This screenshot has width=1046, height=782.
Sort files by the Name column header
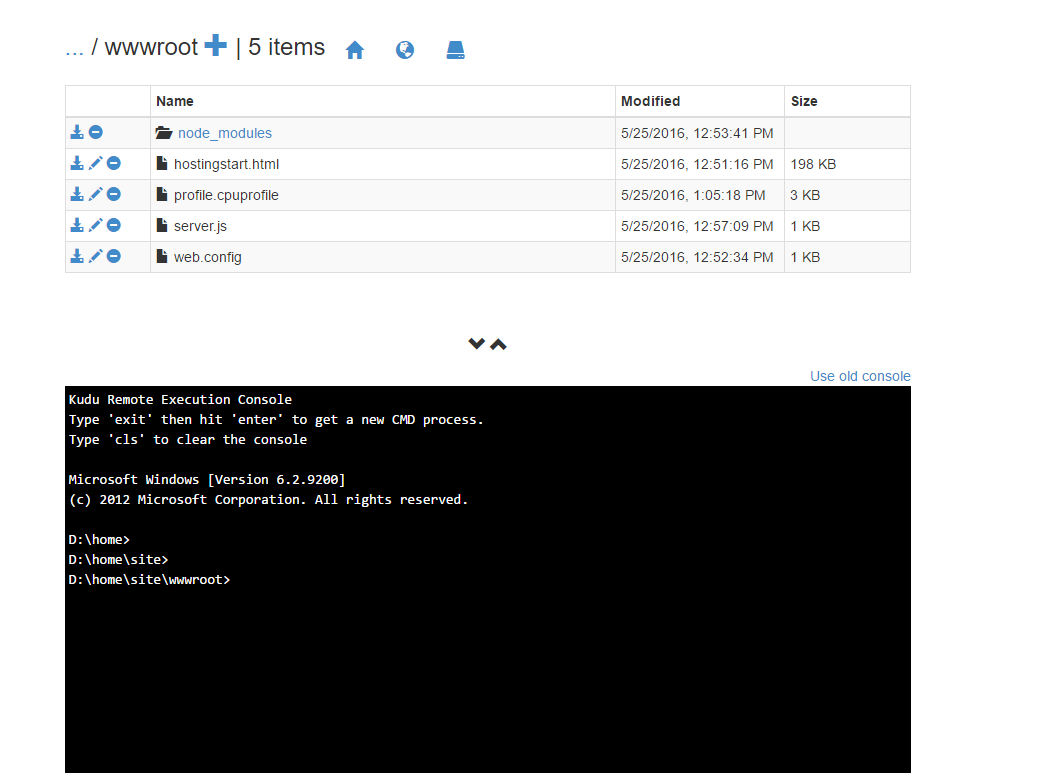point(175,100)
